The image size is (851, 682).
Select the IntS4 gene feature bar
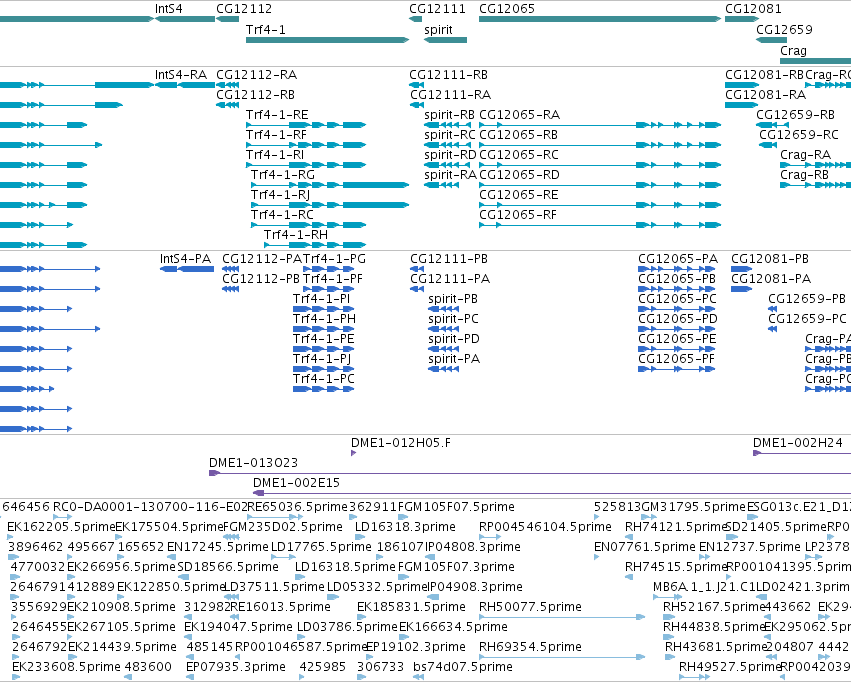click(185, 19)
